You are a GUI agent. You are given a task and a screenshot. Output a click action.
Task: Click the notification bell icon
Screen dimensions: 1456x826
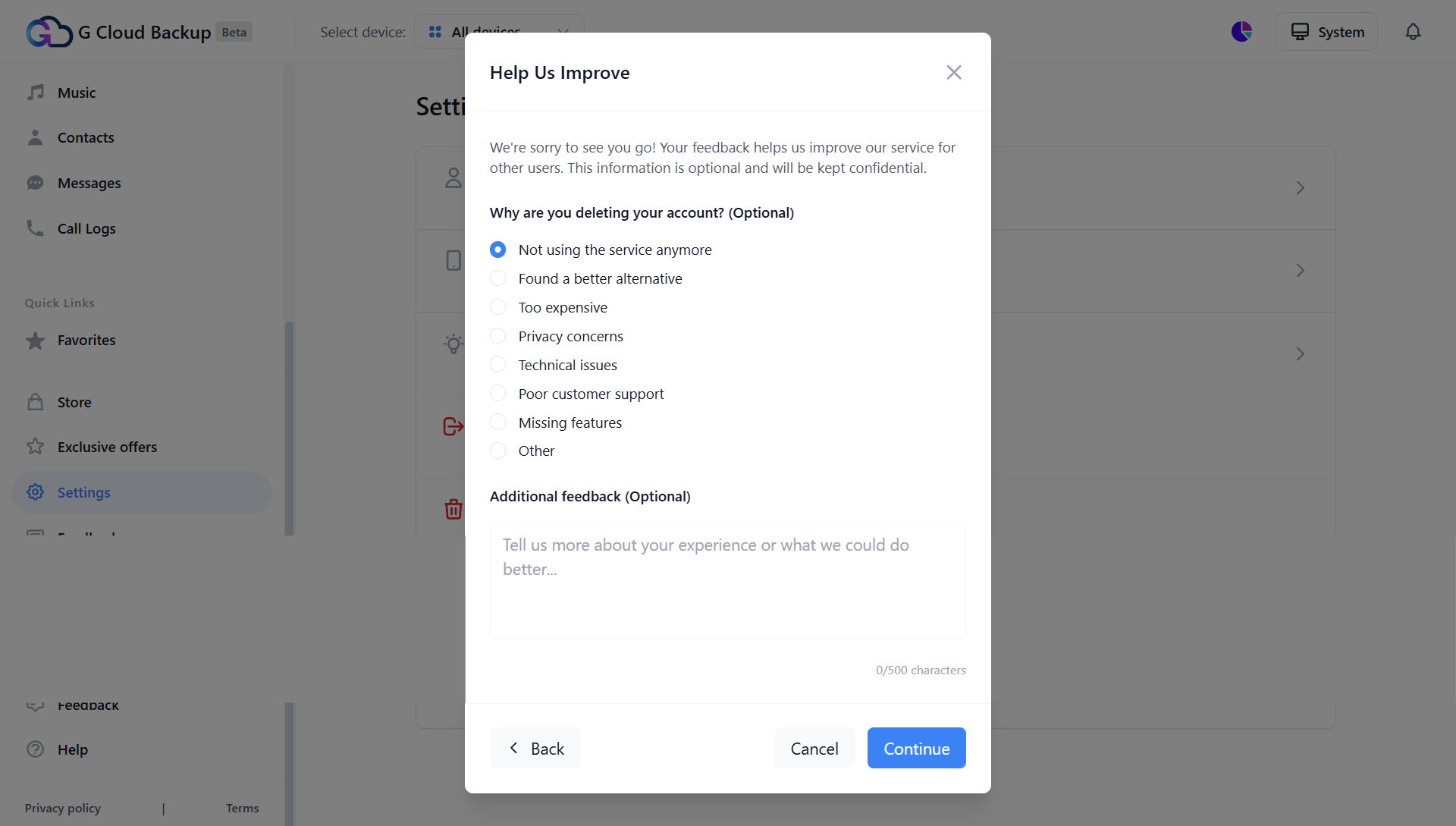(1413, 32)
